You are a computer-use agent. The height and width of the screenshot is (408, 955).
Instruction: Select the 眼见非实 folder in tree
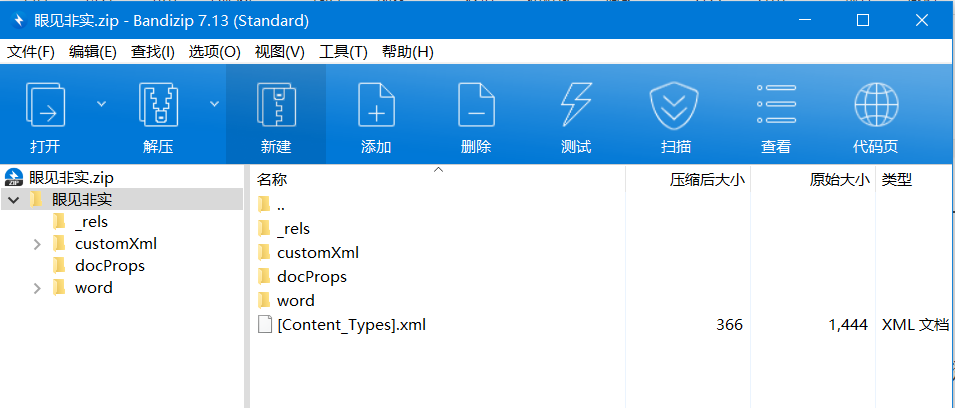point(82,200)
